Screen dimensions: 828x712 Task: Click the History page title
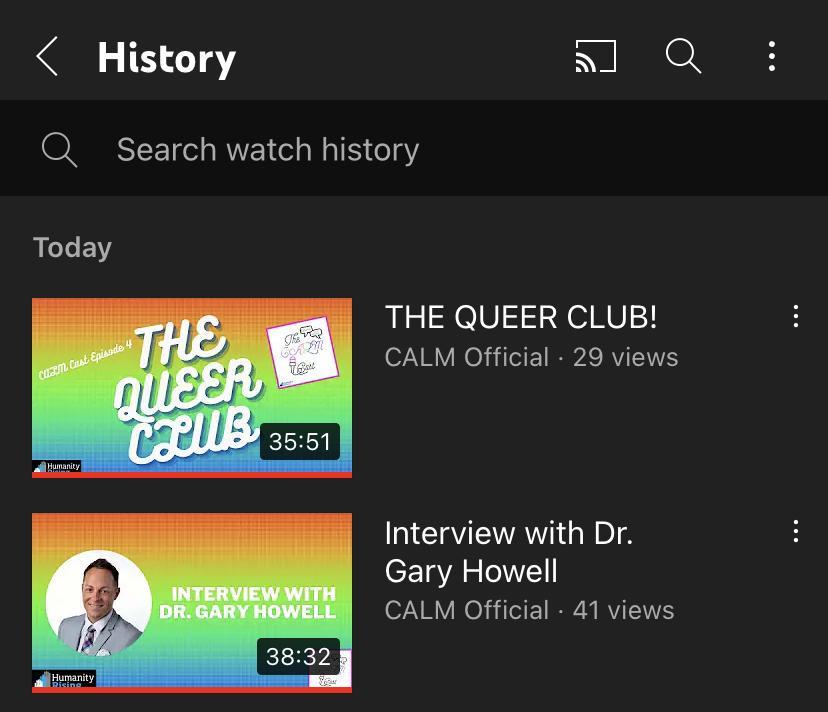166,59
